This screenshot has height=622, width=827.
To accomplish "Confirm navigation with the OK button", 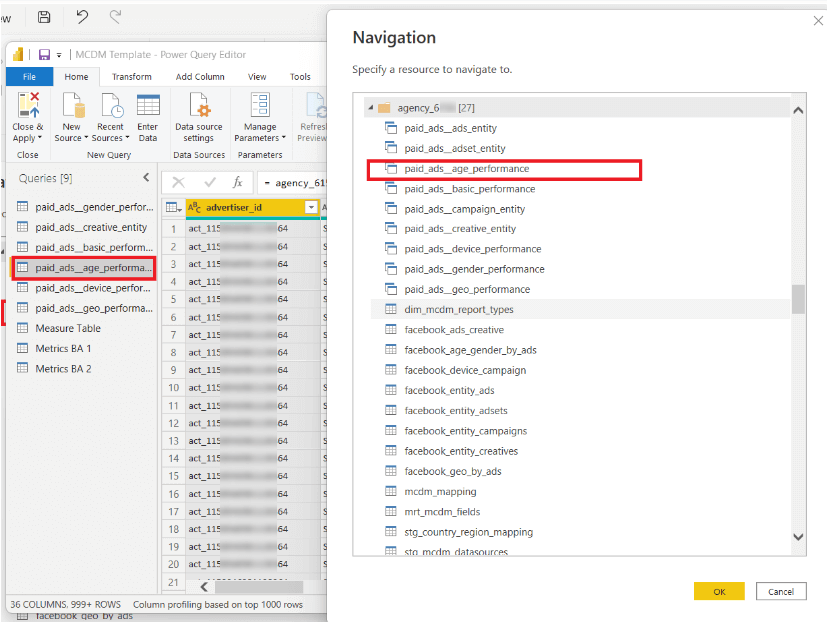I will click(x=719, y=591).
